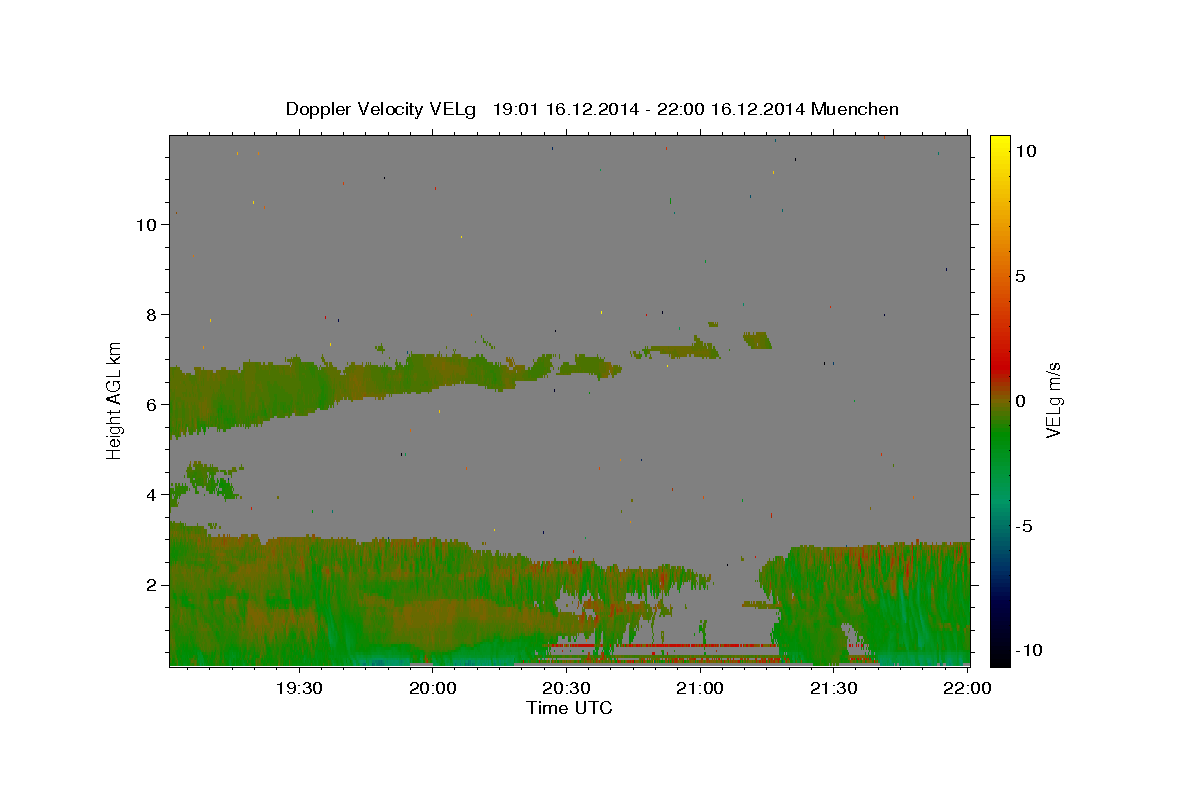Click the start time "19:01 16.12.2014" in the title
Screen dimensions: 1200x800
(x=563, y=109)
